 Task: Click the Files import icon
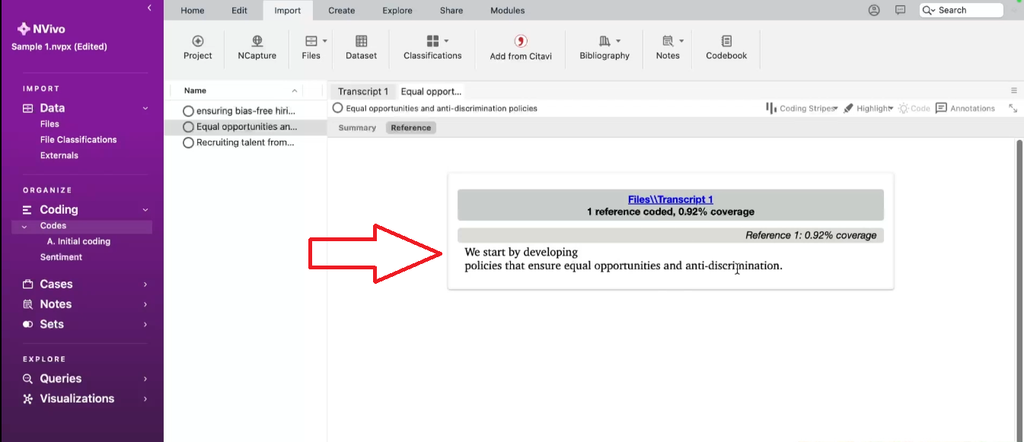coord(311,41)
